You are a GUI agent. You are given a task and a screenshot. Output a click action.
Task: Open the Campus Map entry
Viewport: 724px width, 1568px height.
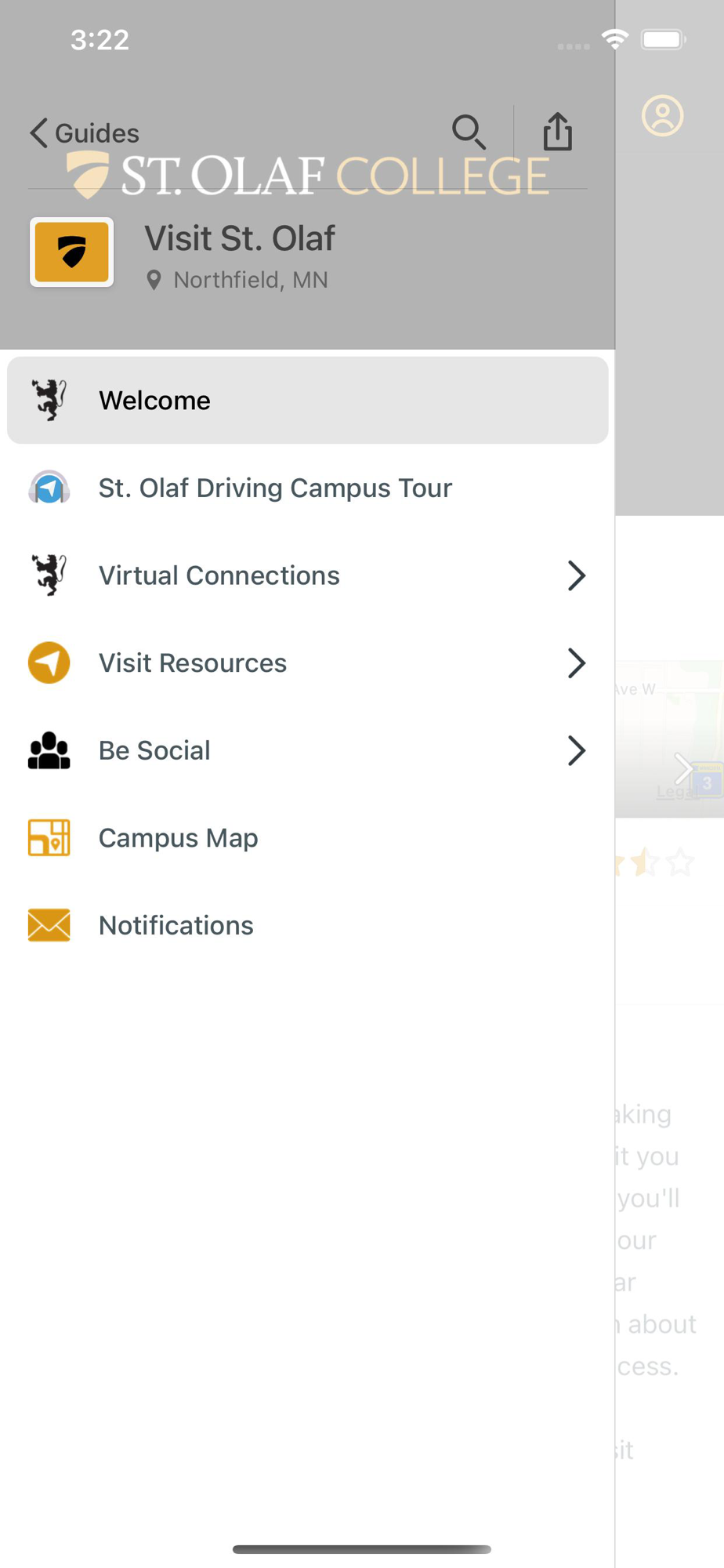click(x=308, y=838)
